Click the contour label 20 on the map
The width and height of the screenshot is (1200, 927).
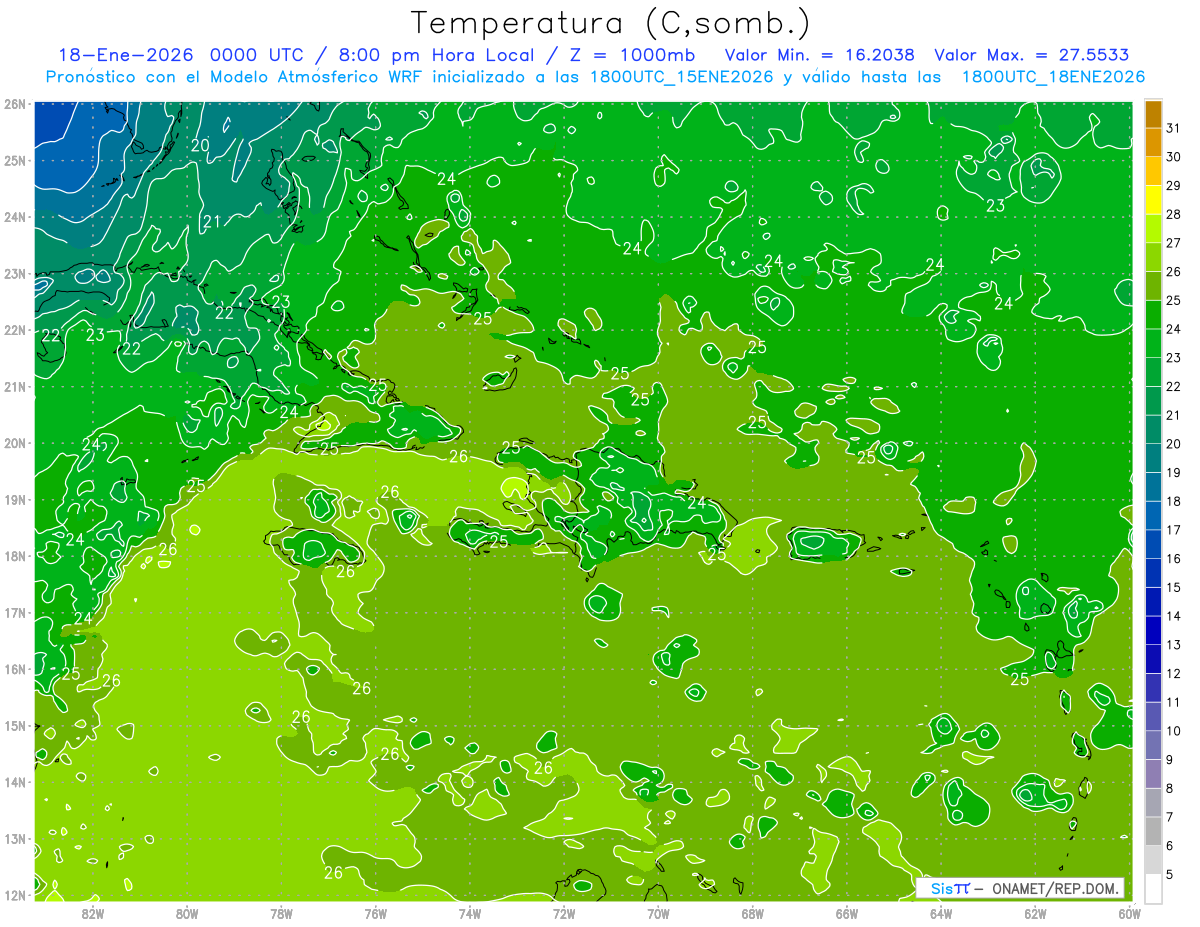point(200,145)
